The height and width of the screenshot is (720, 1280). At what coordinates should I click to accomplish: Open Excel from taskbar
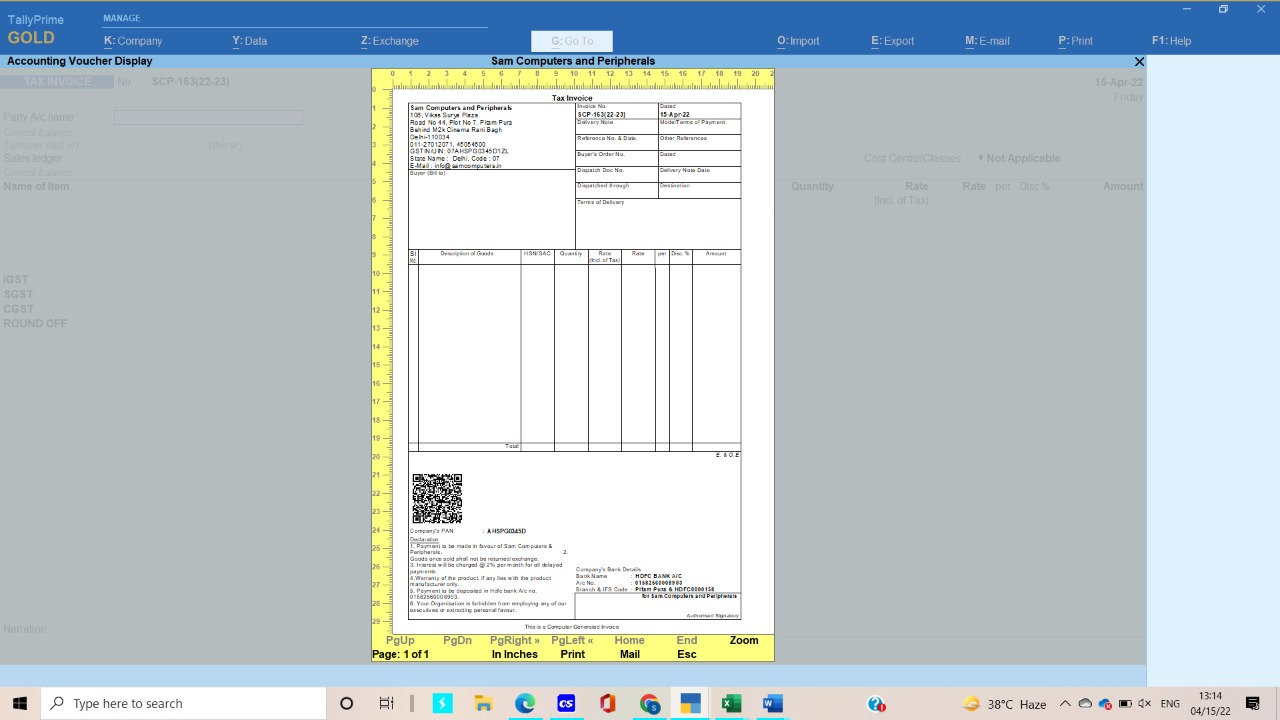731,703
